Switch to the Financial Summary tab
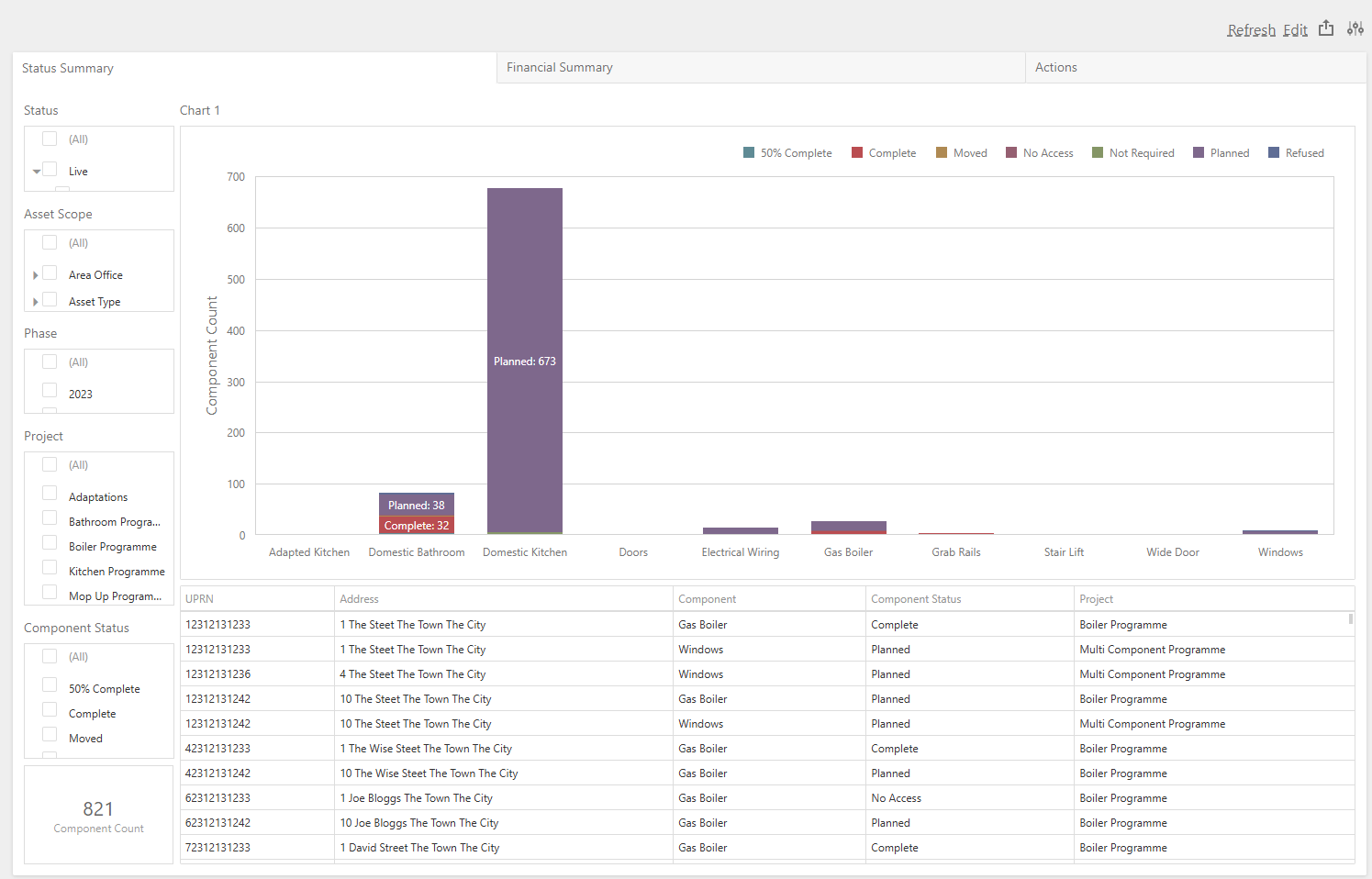Image resolution: width=1372 pixels, height=879 pixels. 560,68
